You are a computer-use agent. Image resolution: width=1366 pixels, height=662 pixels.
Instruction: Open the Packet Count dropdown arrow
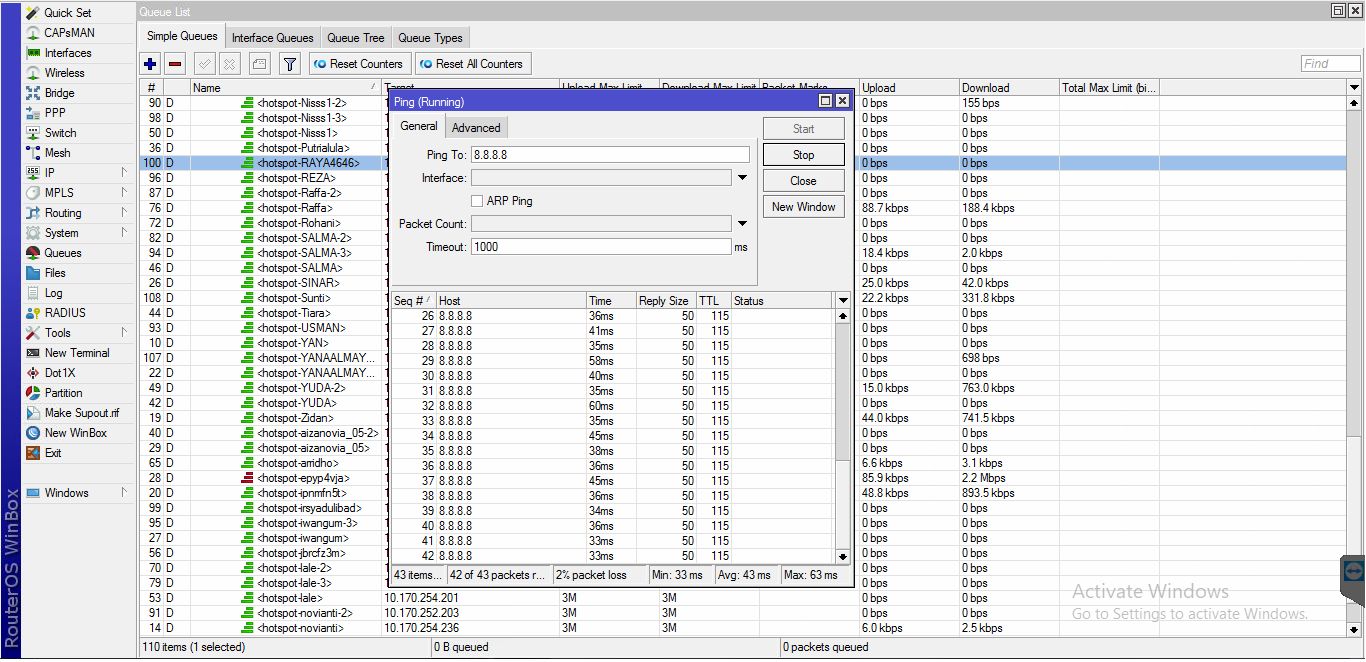(x=742, y=224)
